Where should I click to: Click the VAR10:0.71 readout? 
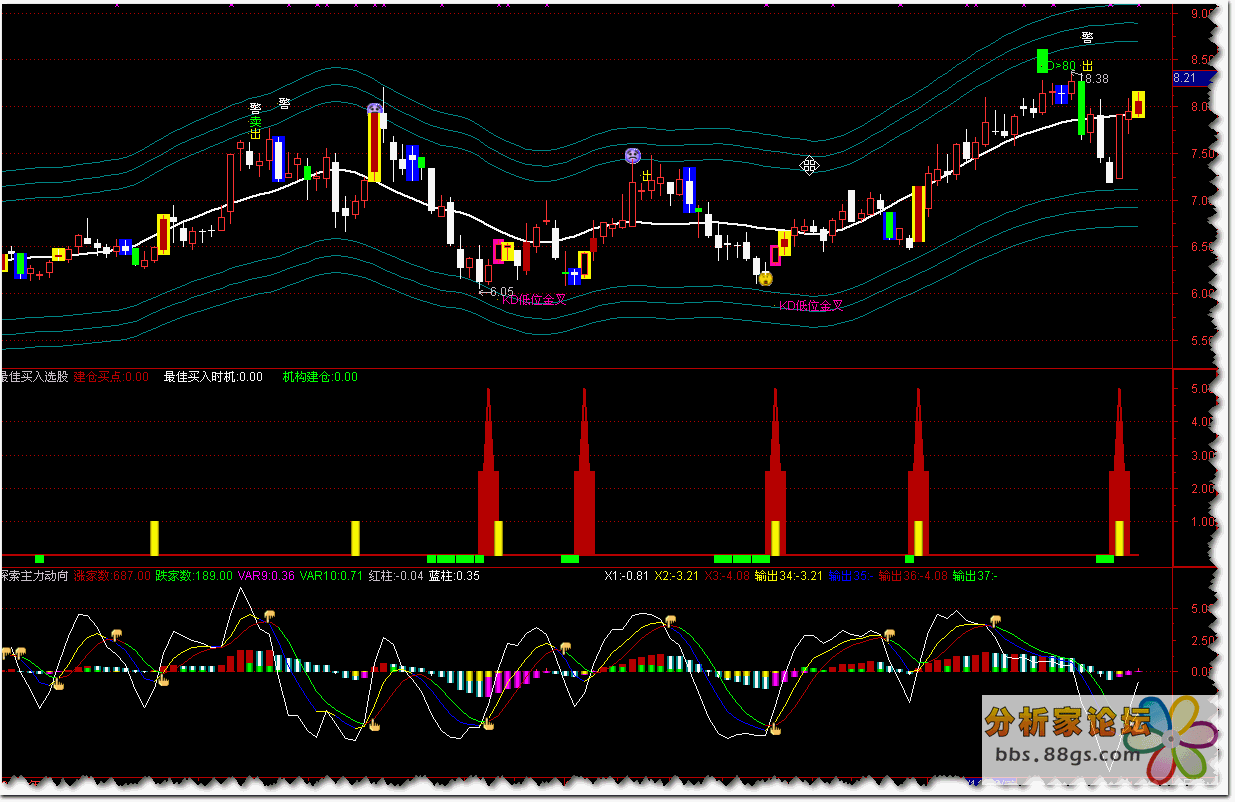332,576
